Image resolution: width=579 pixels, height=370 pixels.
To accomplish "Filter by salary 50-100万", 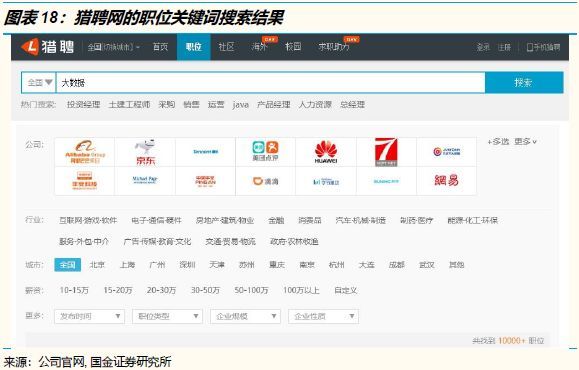I will (x=251, y=290).
